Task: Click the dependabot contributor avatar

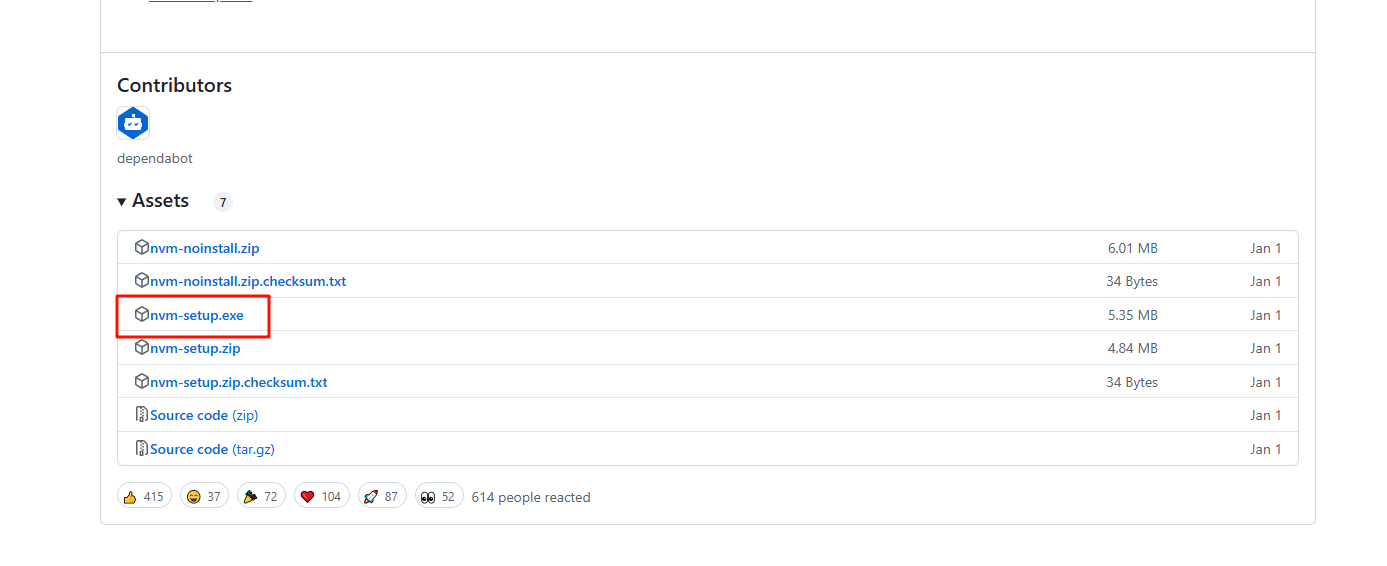Action: tap(133, 124)
